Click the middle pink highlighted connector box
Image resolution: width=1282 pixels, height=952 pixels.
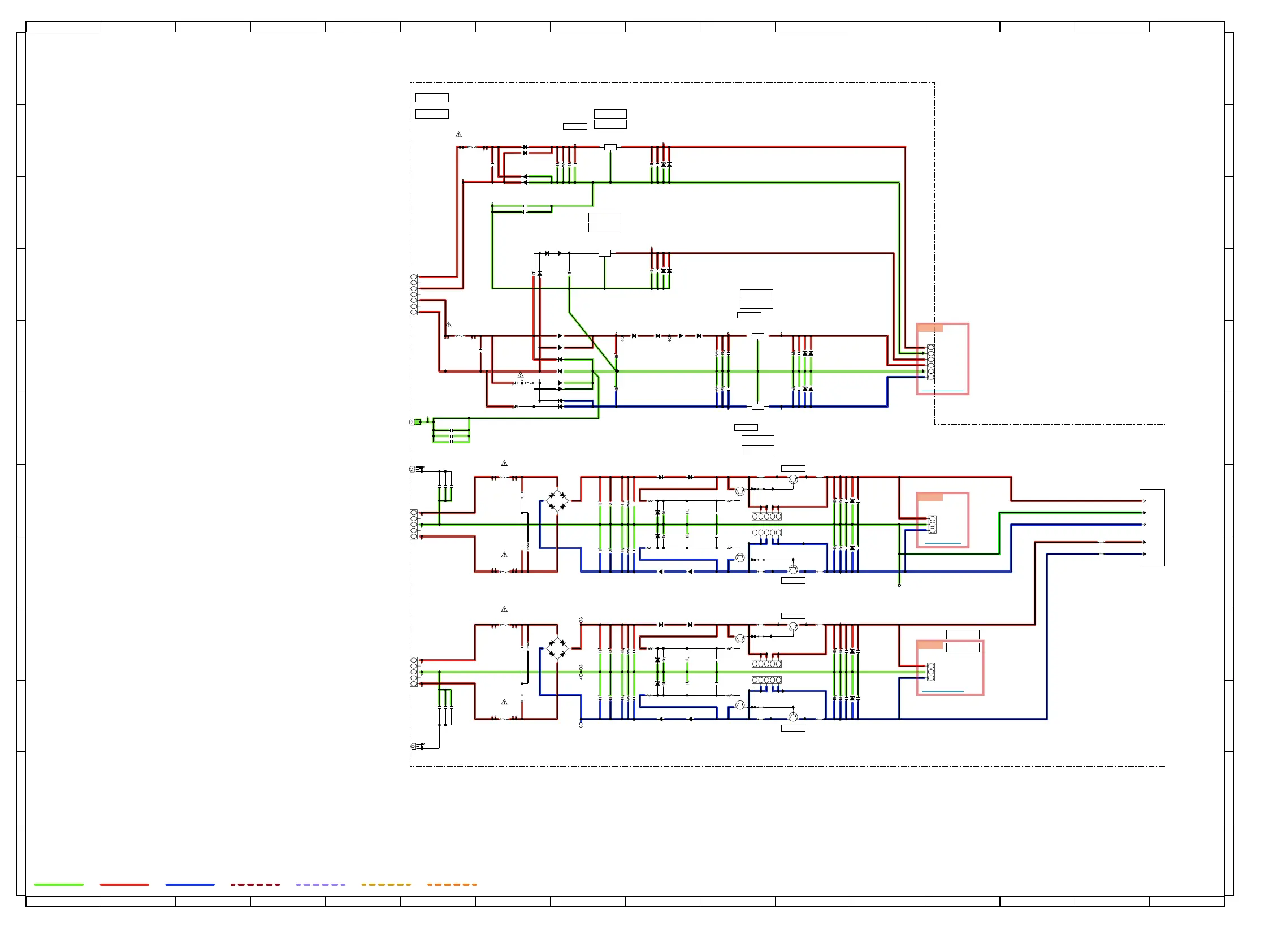tap(943, 520)
